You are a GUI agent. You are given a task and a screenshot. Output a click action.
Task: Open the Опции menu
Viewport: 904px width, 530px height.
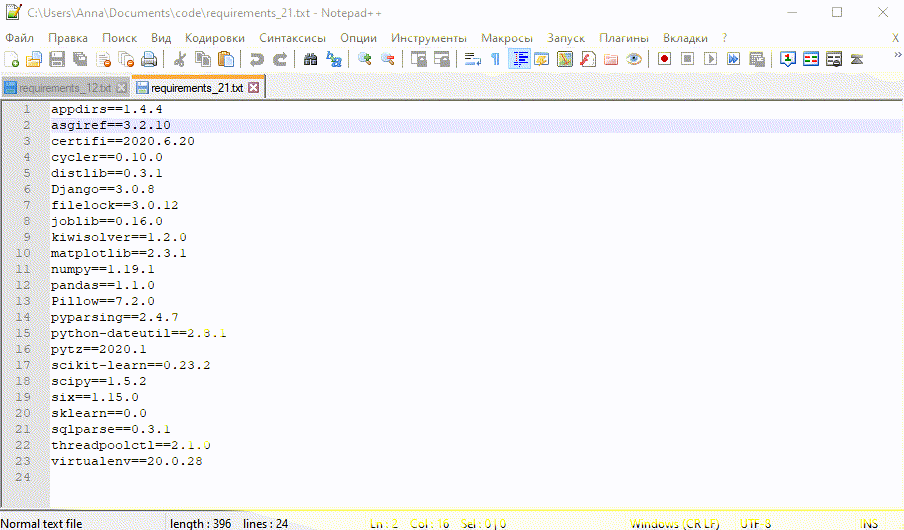pos(358,38)
